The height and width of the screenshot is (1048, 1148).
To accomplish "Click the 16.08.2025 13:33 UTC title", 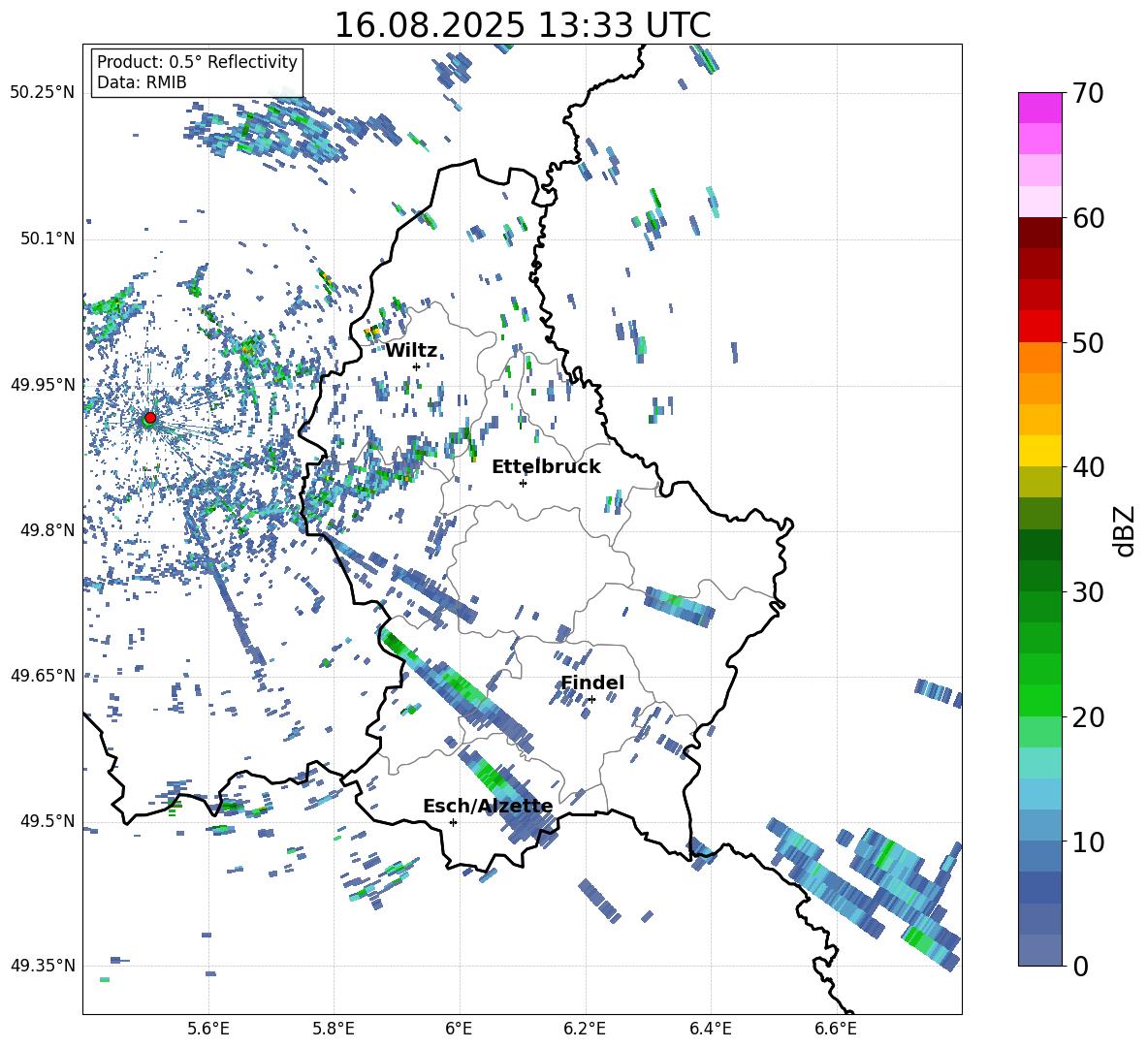I will coord(523,25).
